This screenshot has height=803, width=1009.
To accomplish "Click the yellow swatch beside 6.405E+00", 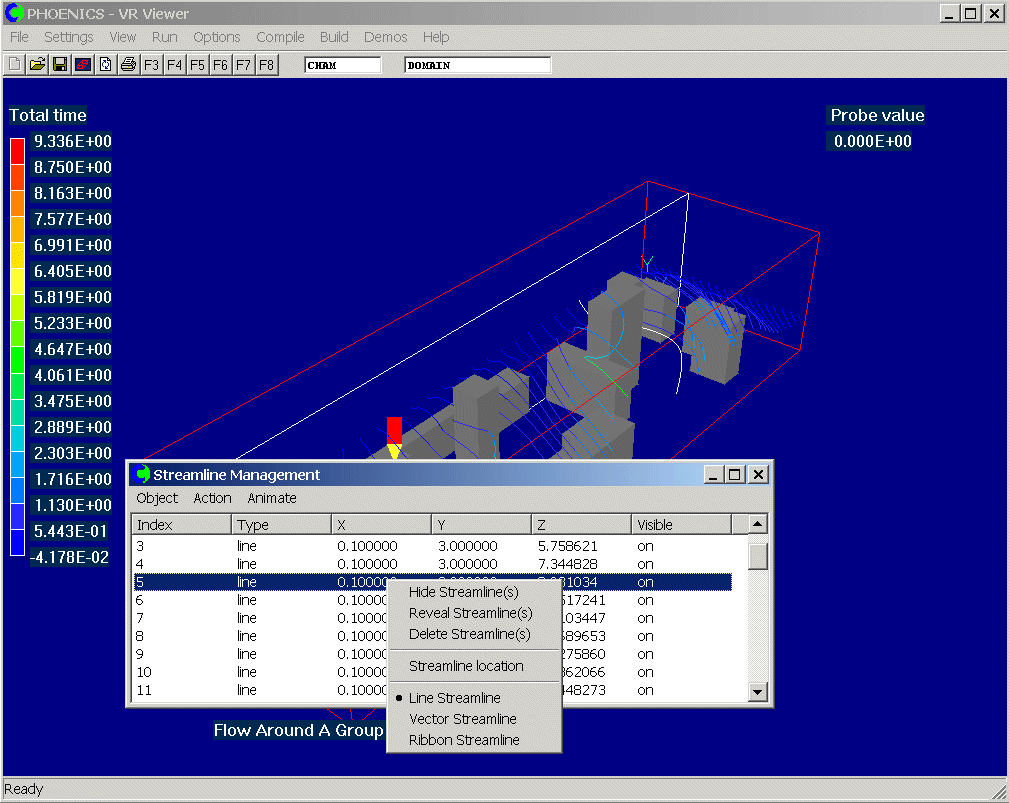I will click(x=17, y=281).
